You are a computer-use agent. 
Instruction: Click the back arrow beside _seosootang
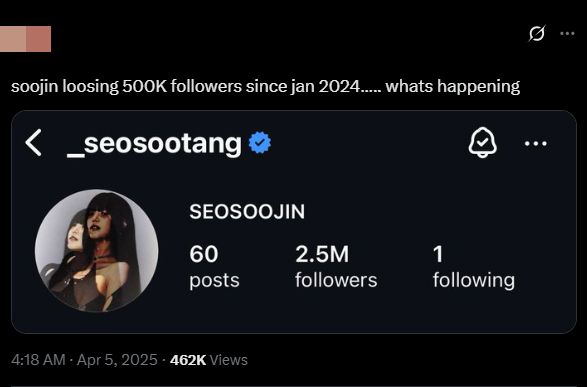click(33, 143)
